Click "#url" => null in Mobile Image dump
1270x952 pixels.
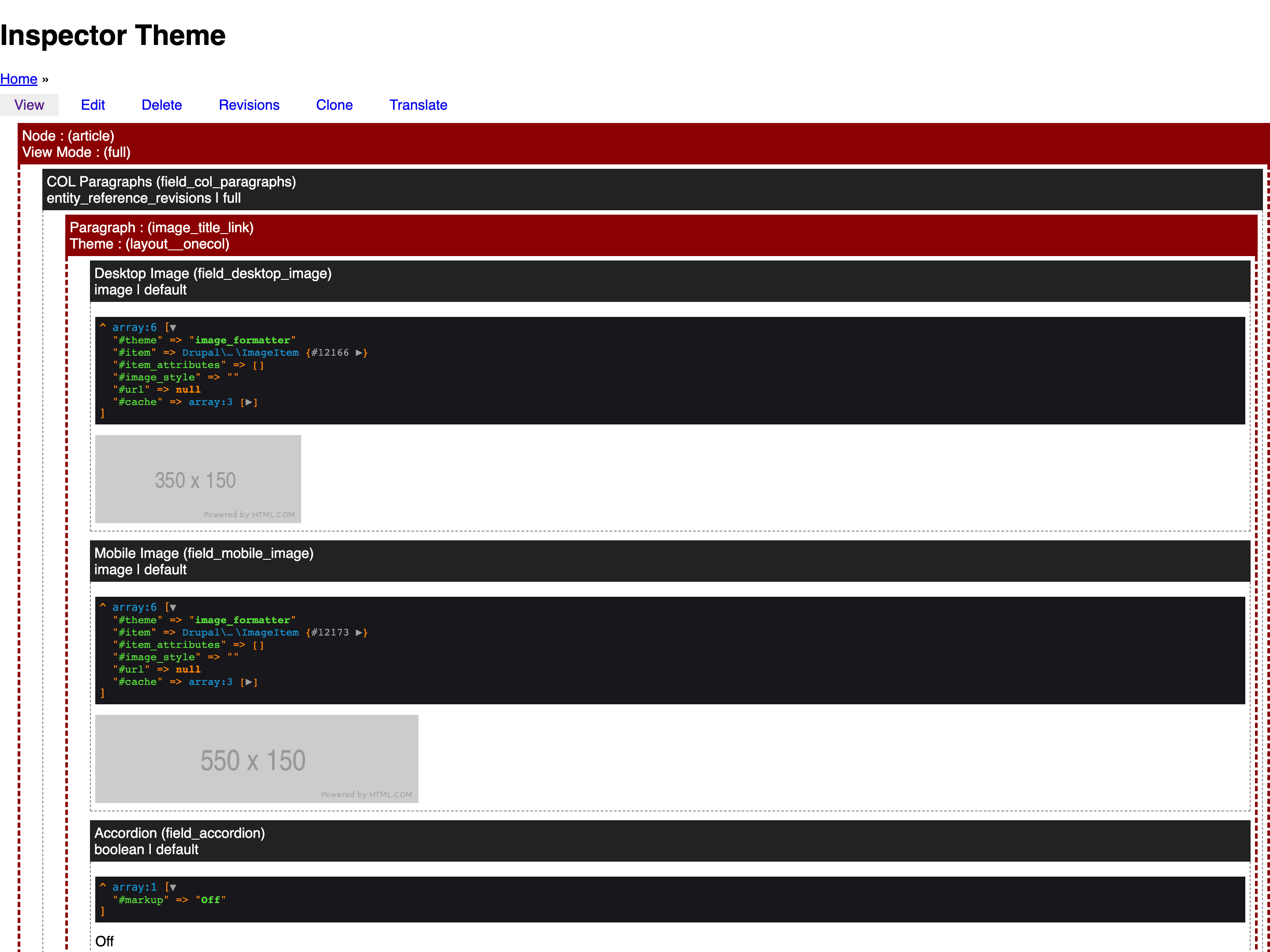coord(157,669)
